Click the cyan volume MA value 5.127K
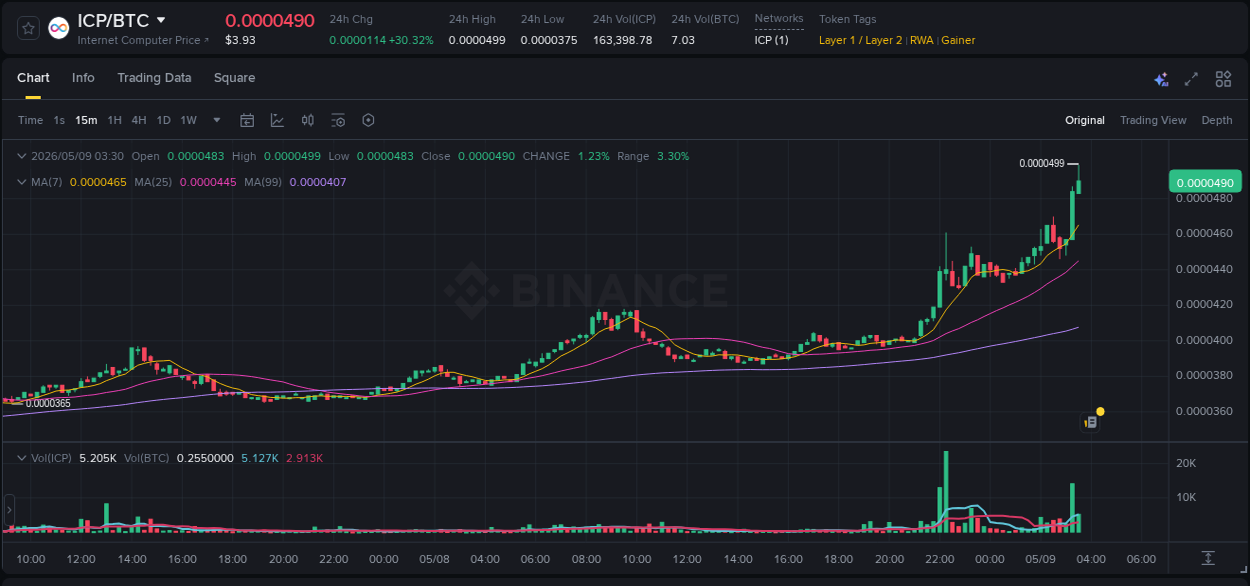 (x=260, y=458)
